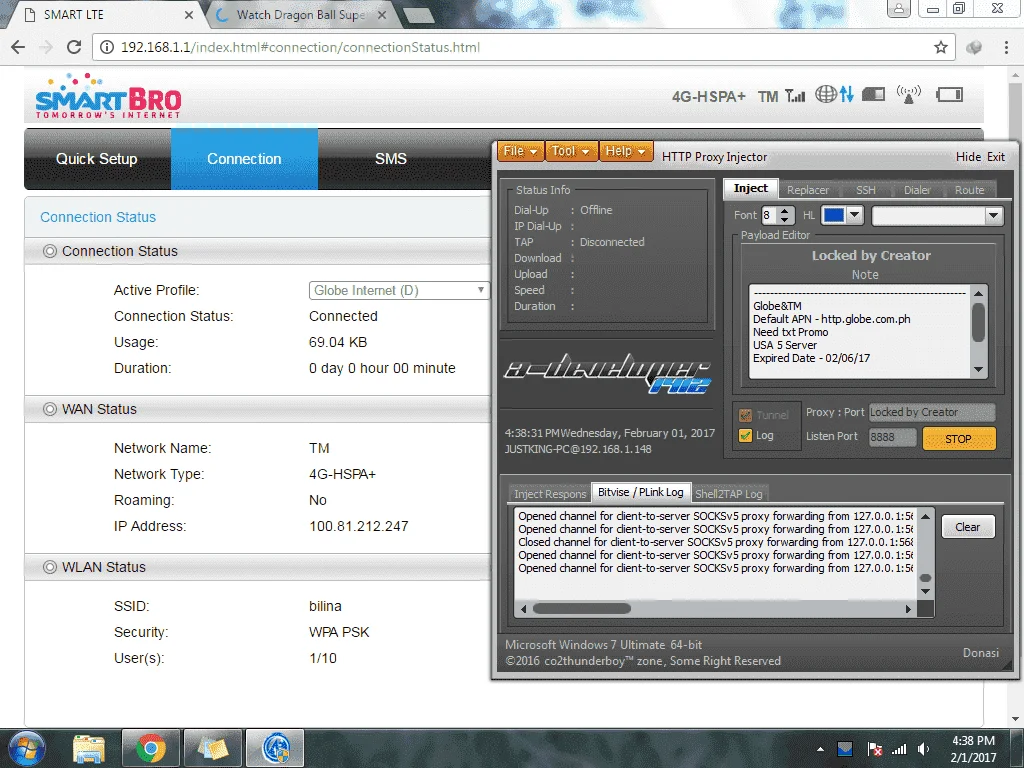This screenshot has width=1024, height=768.
Task: Click the WiFi broadcast icon in header
Action: click(x=908, y=94)
